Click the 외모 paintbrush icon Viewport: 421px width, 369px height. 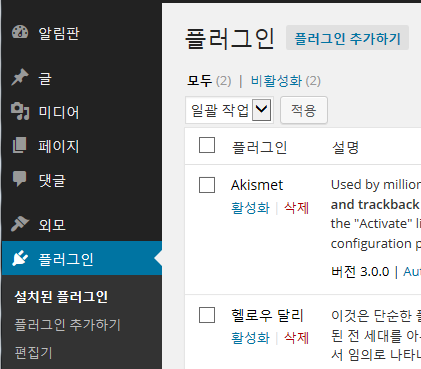point(20,224)
